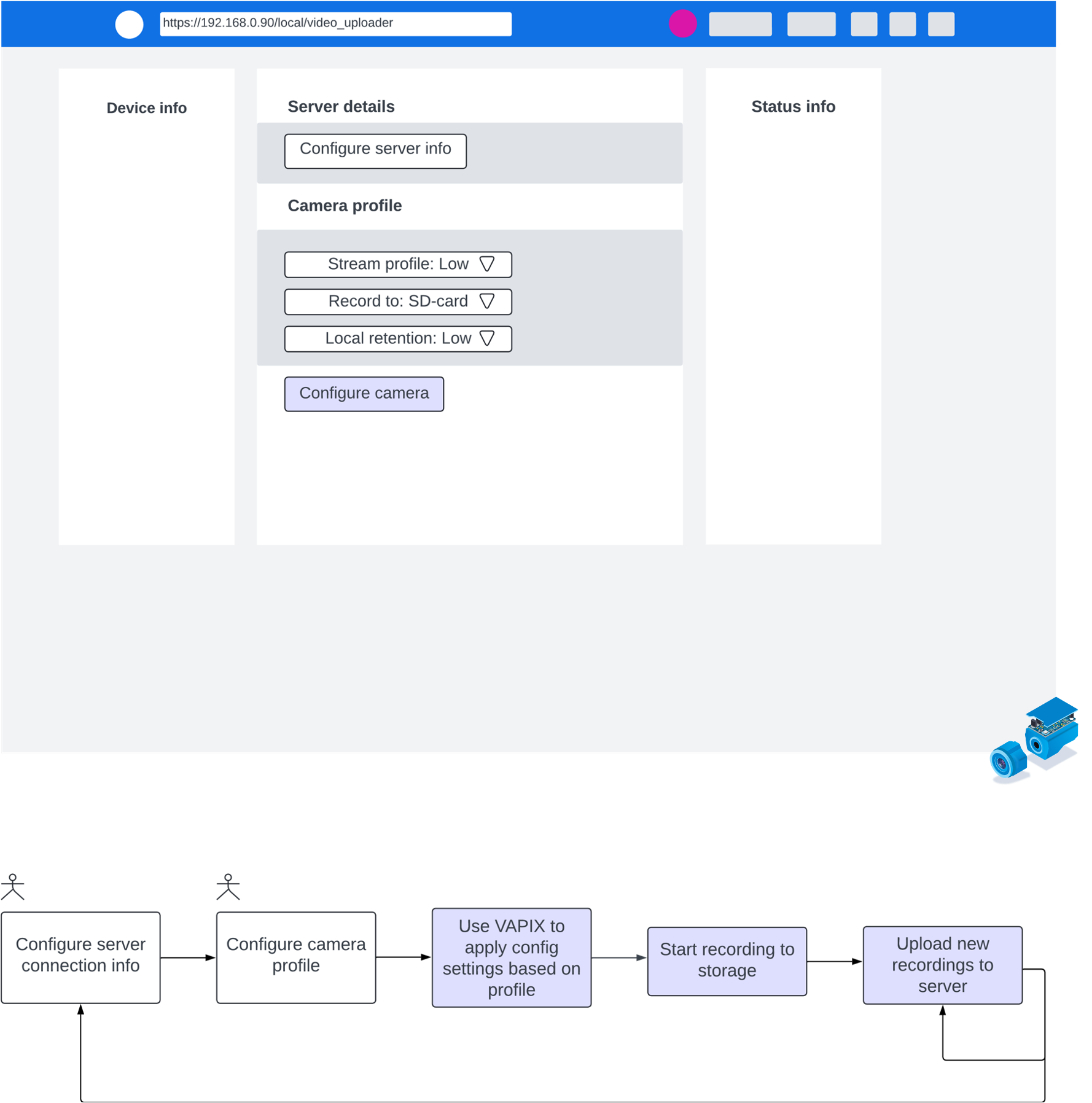Click the Status info heading
This screenshot has width=1092, height=1103.
pos(793,107)
